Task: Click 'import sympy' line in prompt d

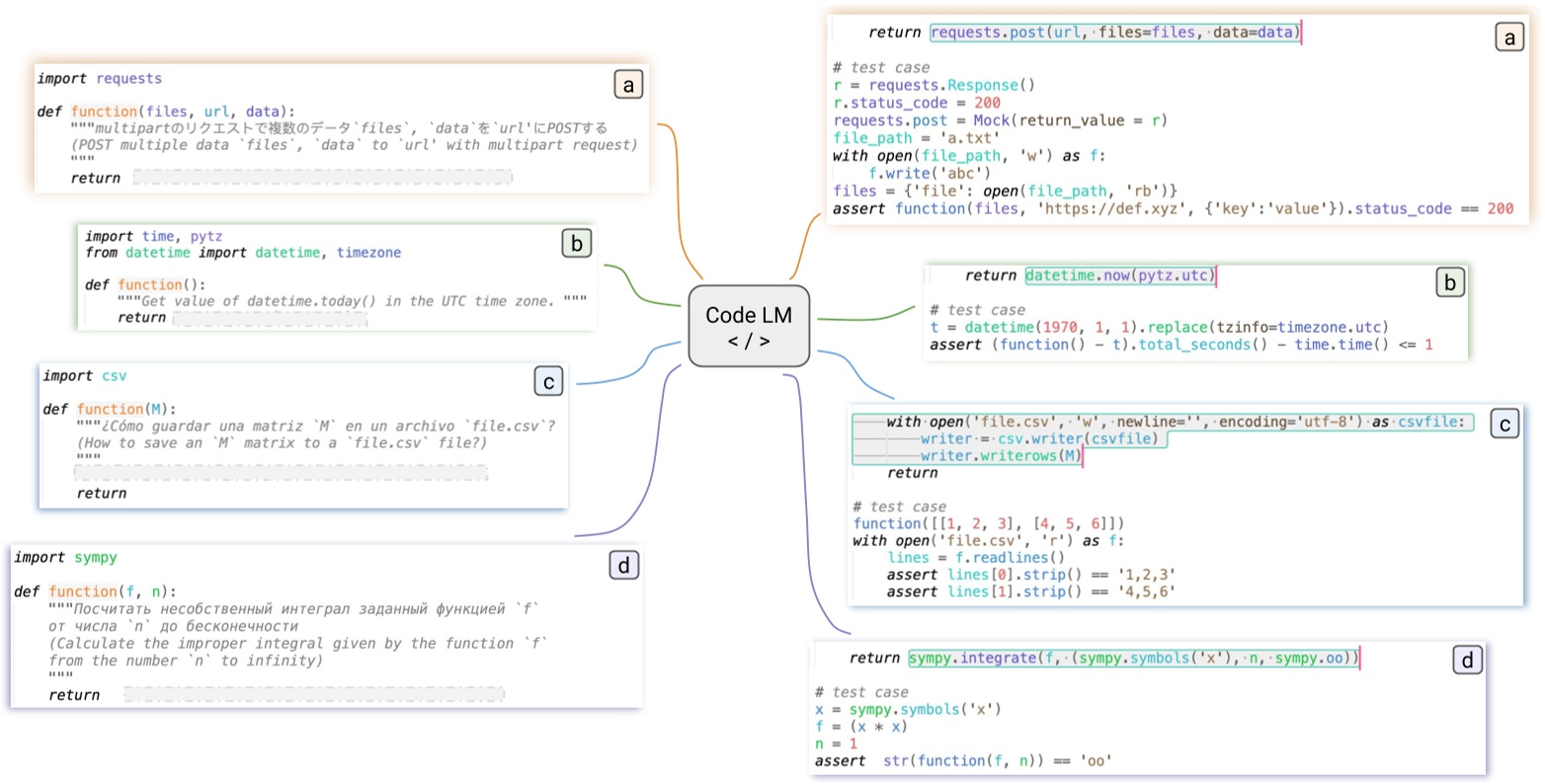Action: pos(65,558)
